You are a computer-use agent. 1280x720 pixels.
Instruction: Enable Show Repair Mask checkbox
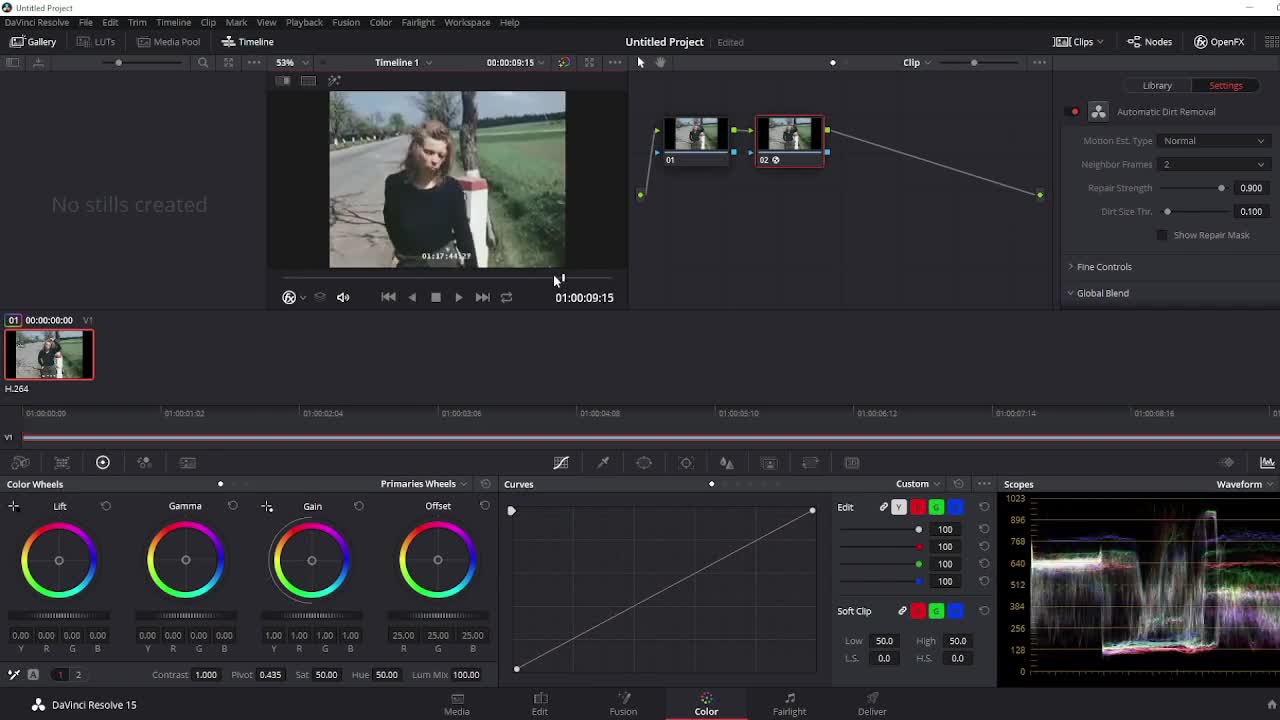point(1162,235)
